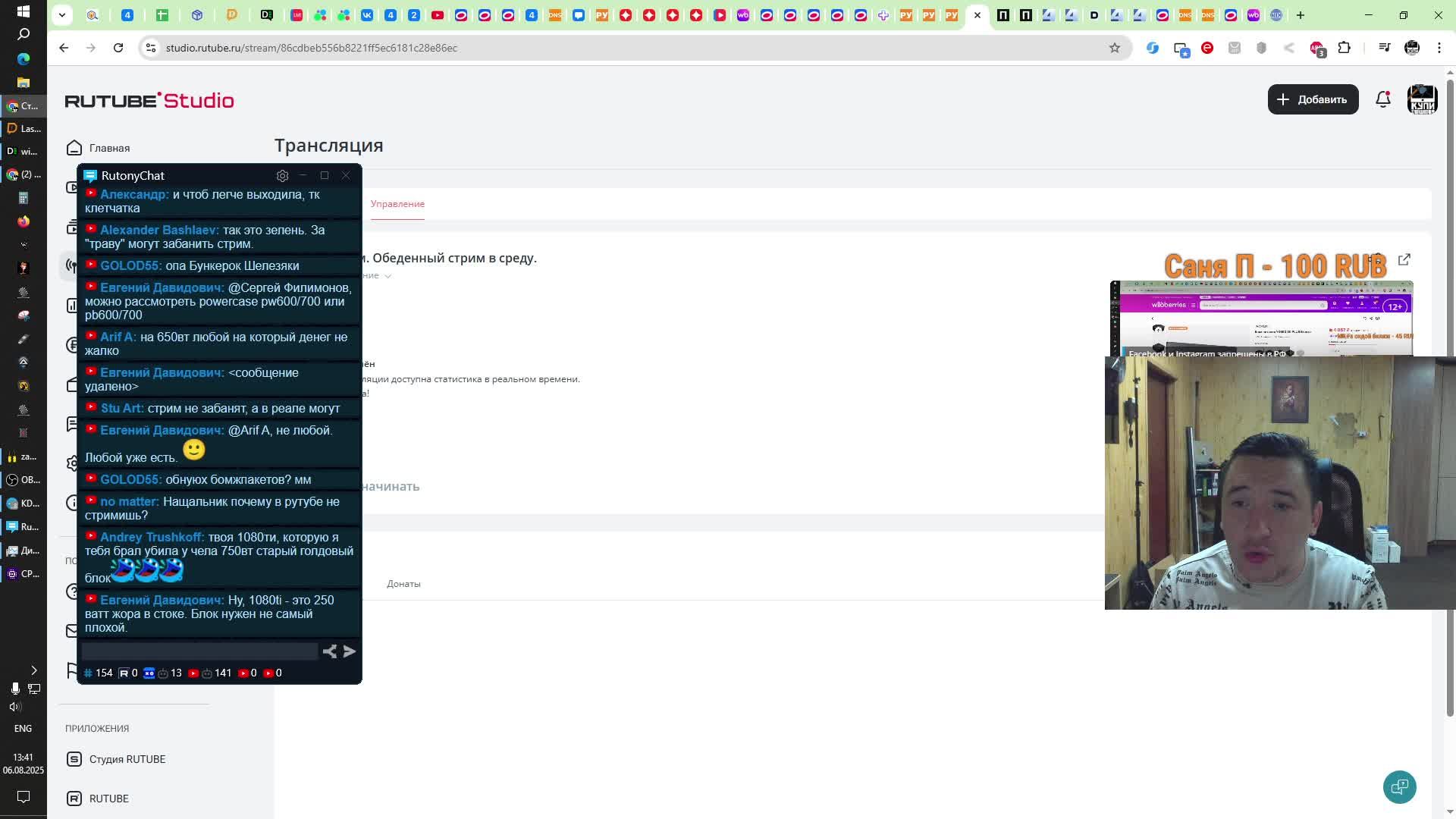Open RutonyChat settings gear

point(282,176)
